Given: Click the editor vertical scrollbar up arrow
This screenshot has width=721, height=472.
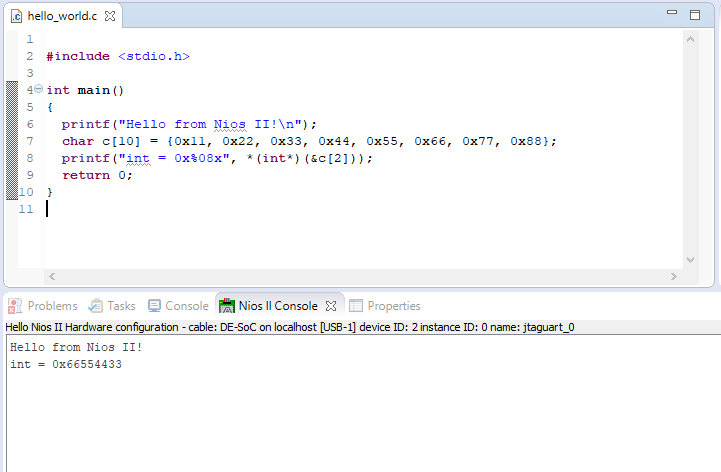Looking at the screenshot, I should coord(690,40).
